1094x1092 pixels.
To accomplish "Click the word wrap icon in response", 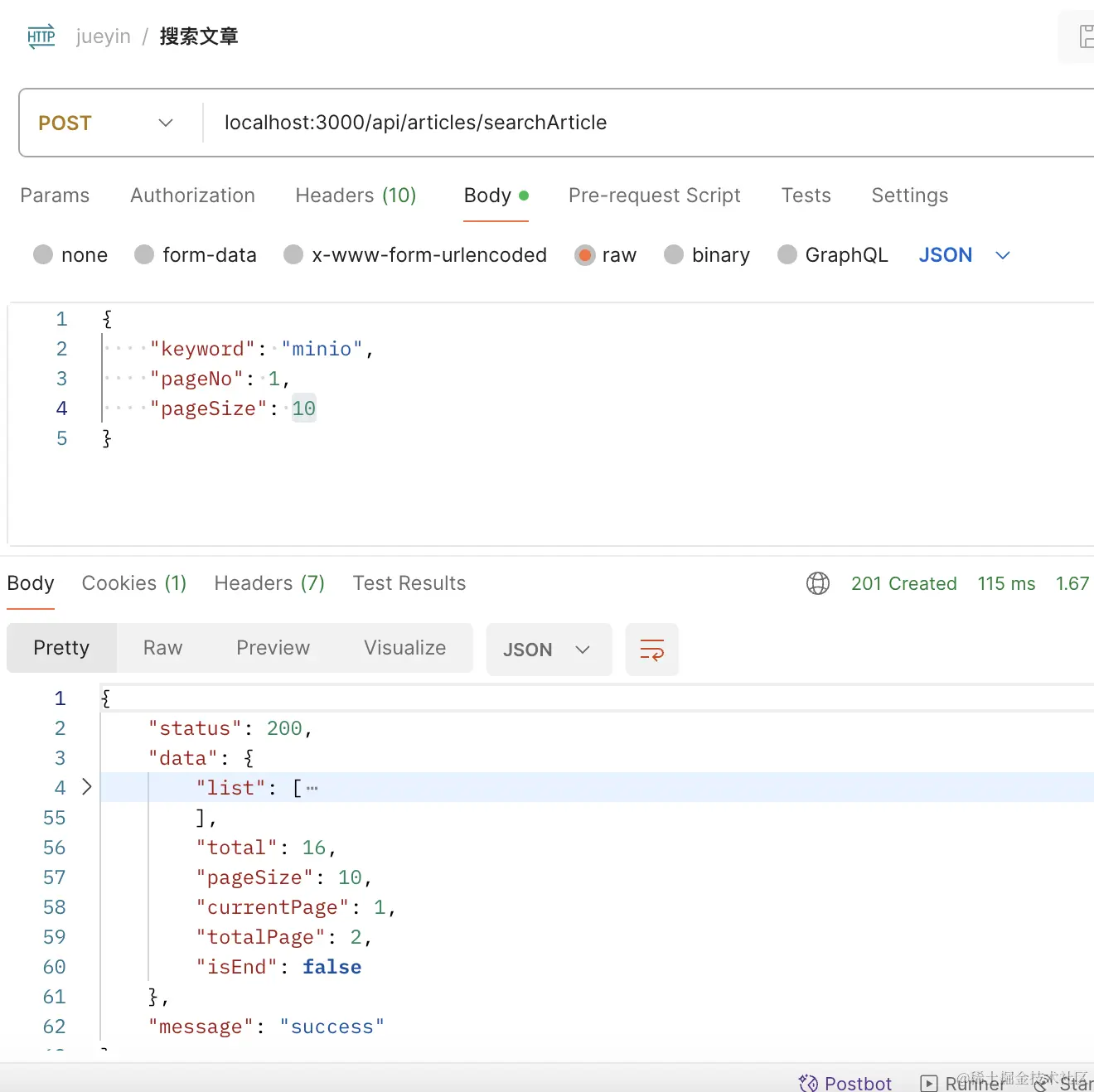I will click(x=652, y=650).
